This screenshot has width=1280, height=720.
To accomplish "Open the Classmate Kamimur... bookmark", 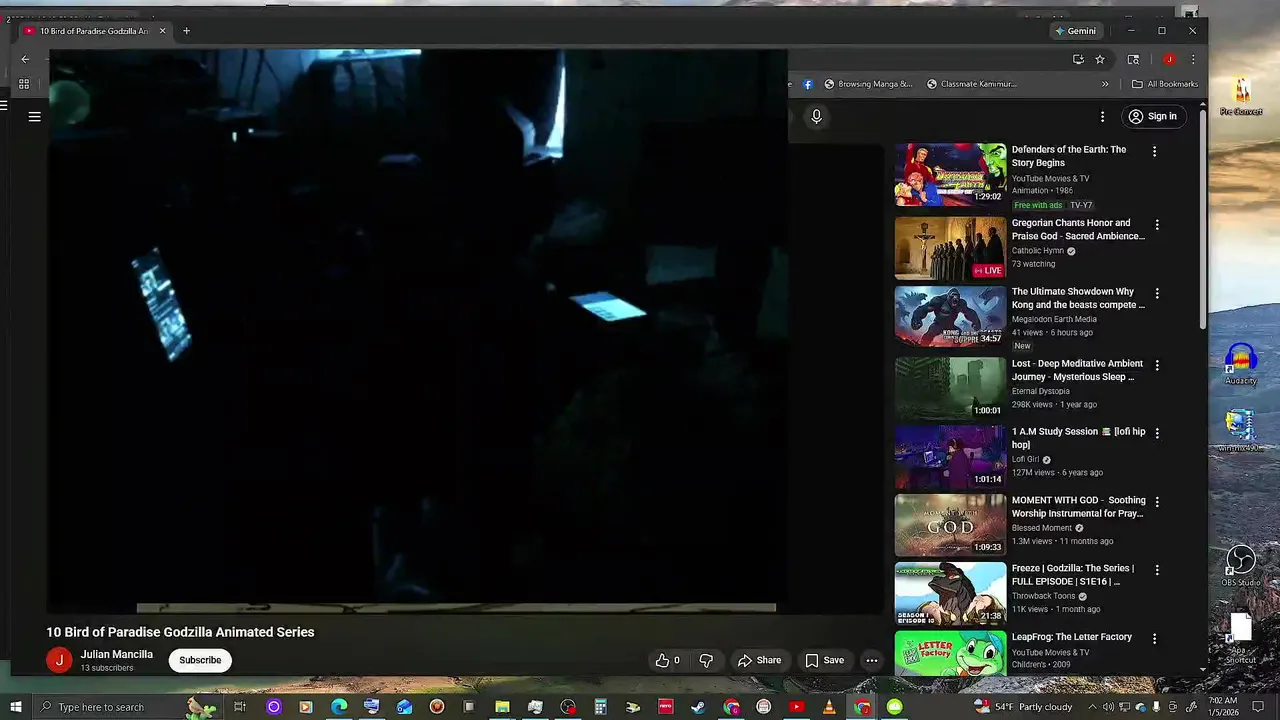I will coord(972,84).
